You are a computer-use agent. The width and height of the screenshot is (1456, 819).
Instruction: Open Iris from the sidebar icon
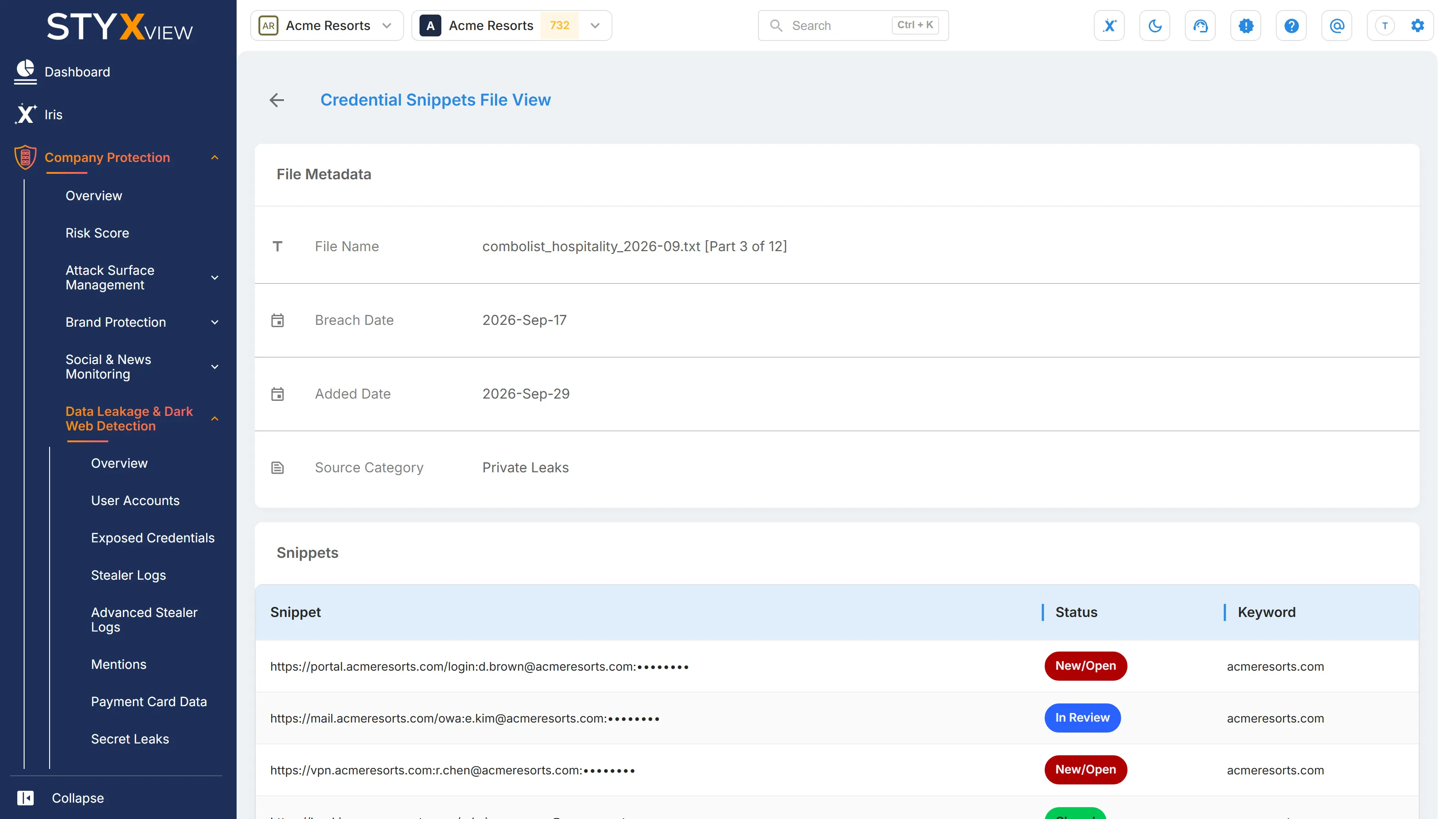25,114
